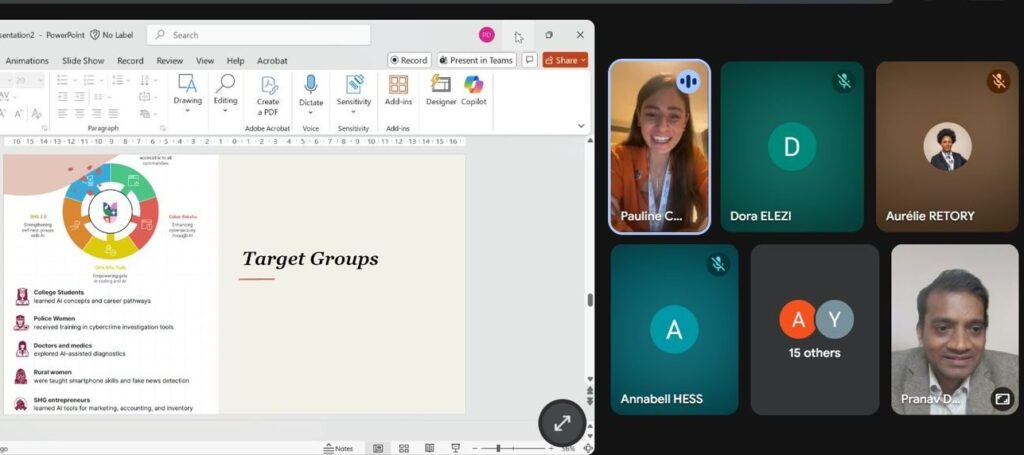Expand the Sensitivity dropdown arrow
The image size is (1024, 455).
(354, 112)
